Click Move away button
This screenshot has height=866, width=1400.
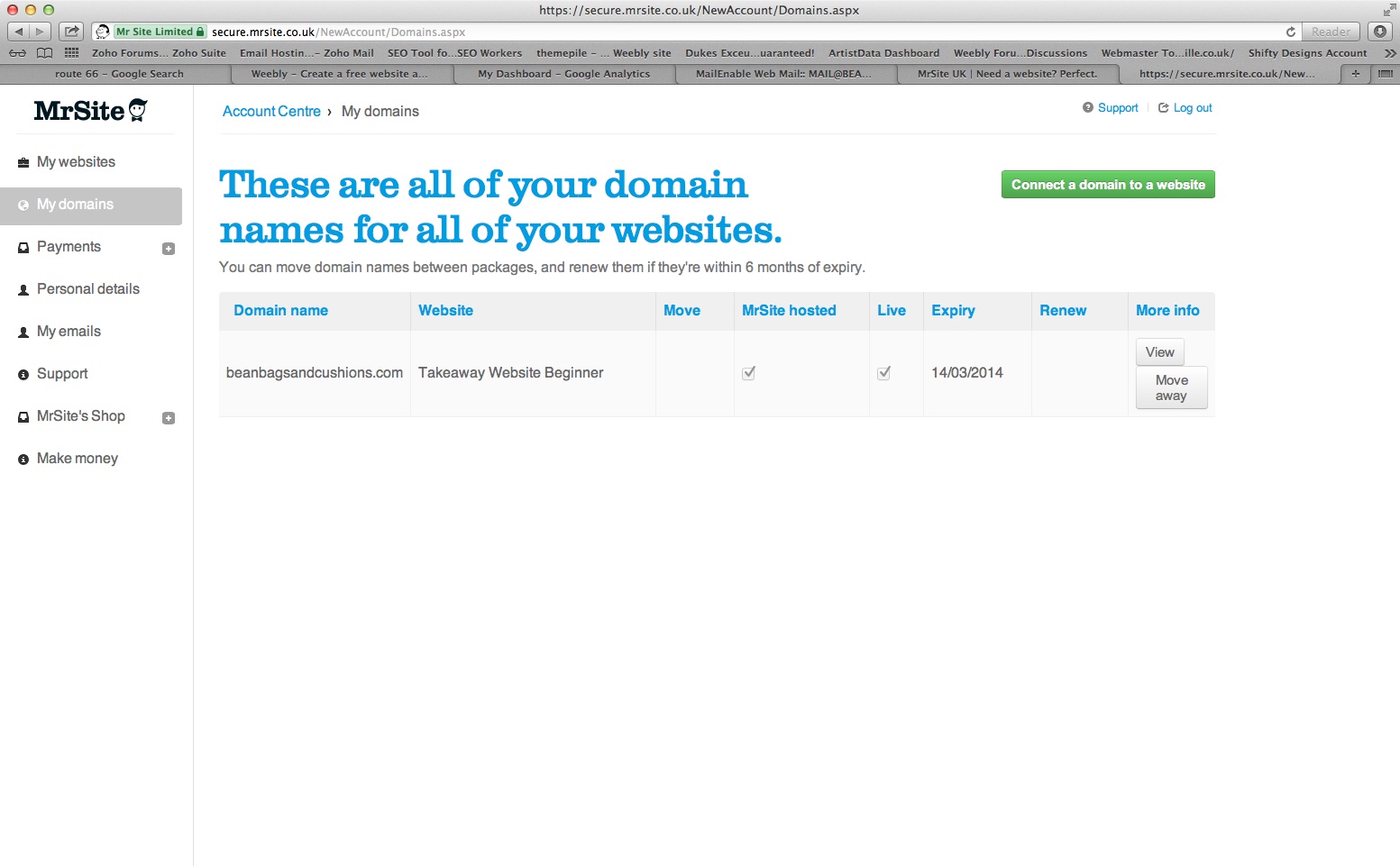1171,388
